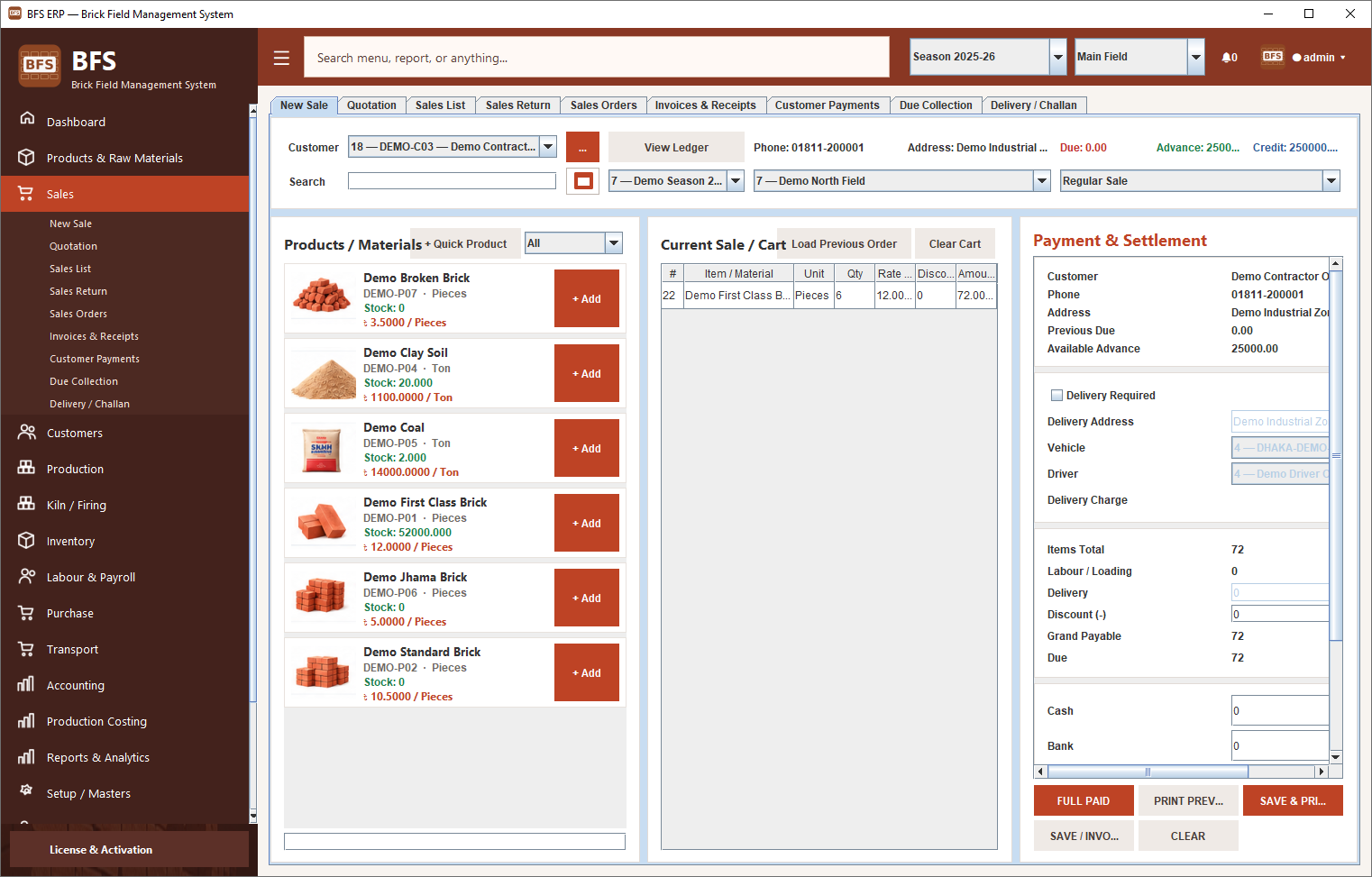Toggle the hamburger menu icon
This screenshot has width=1372, height=877.
pyautogui.click(x=281, y=58)
